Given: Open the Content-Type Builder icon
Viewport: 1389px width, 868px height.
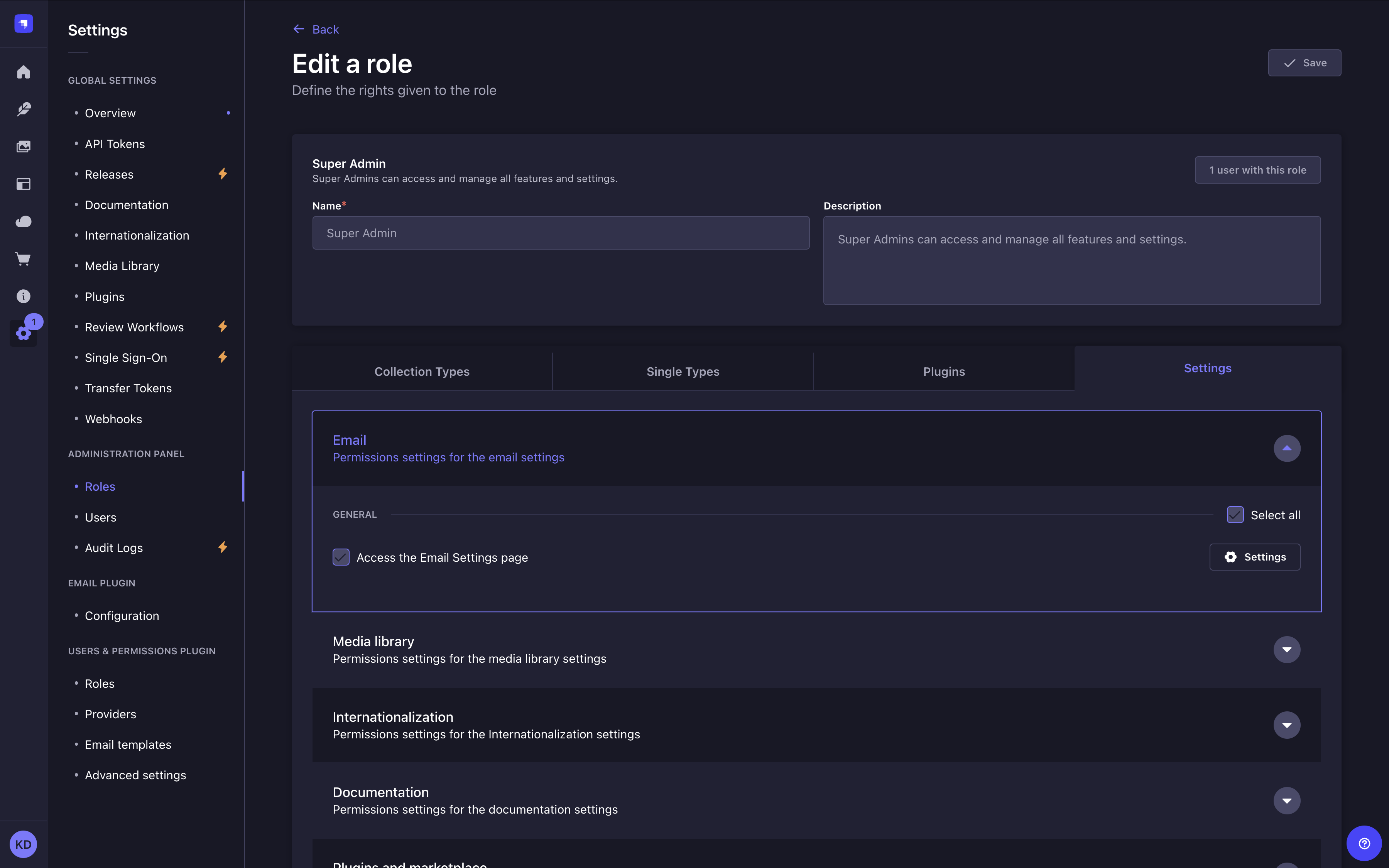Looking at the screenshot, I should [23, 184].
